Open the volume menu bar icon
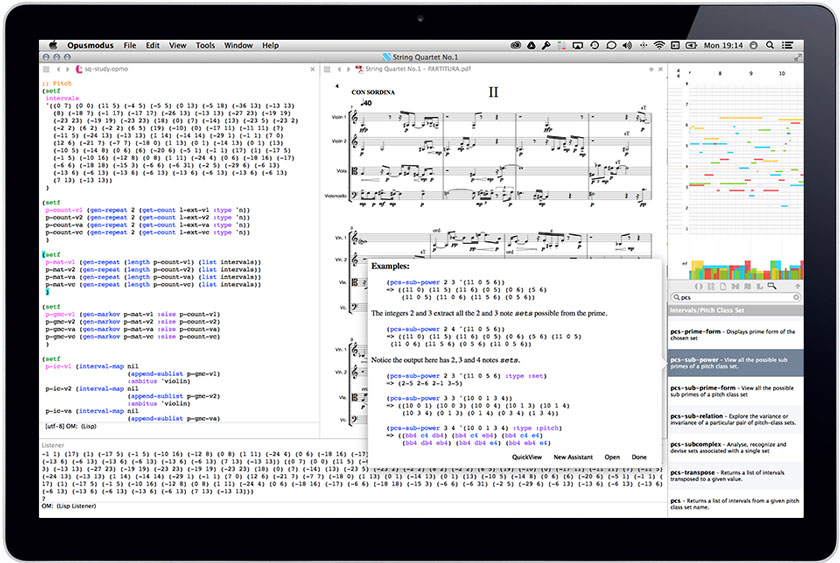 point(627,46)
